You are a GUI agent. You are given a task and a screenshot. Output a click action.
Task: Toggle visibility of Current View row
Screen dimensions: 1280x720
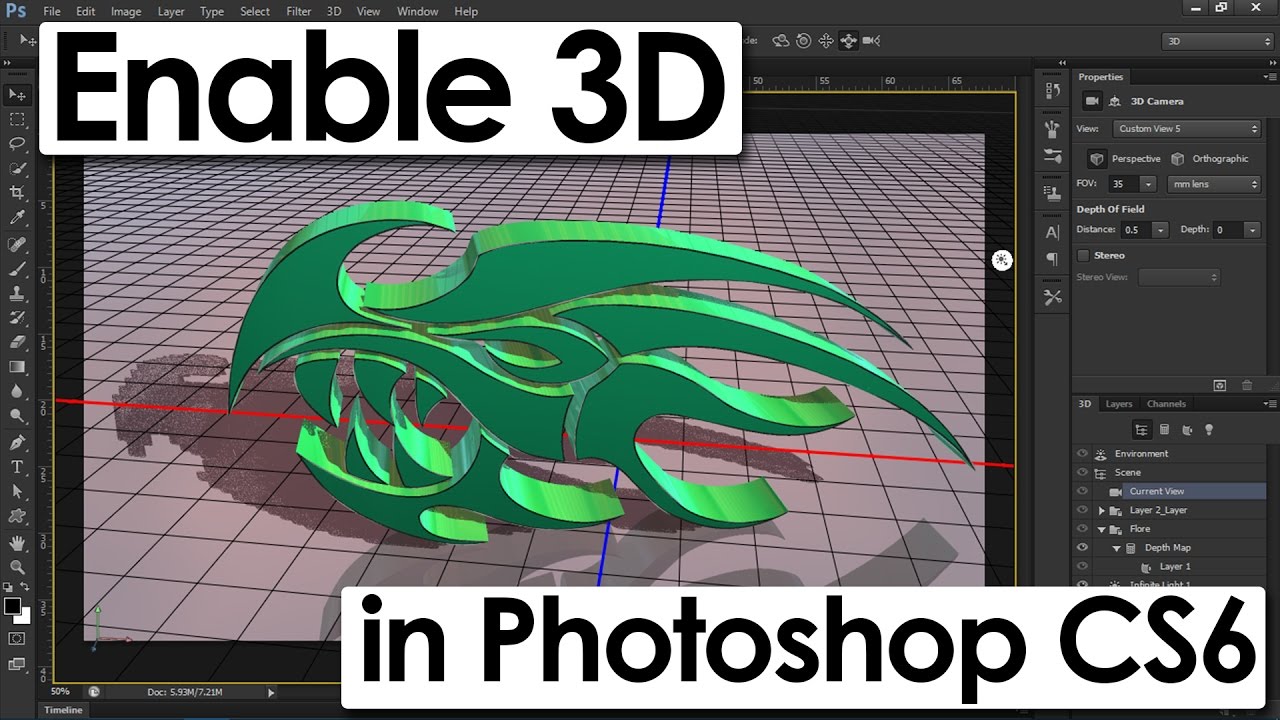[x=1082, y=491]
